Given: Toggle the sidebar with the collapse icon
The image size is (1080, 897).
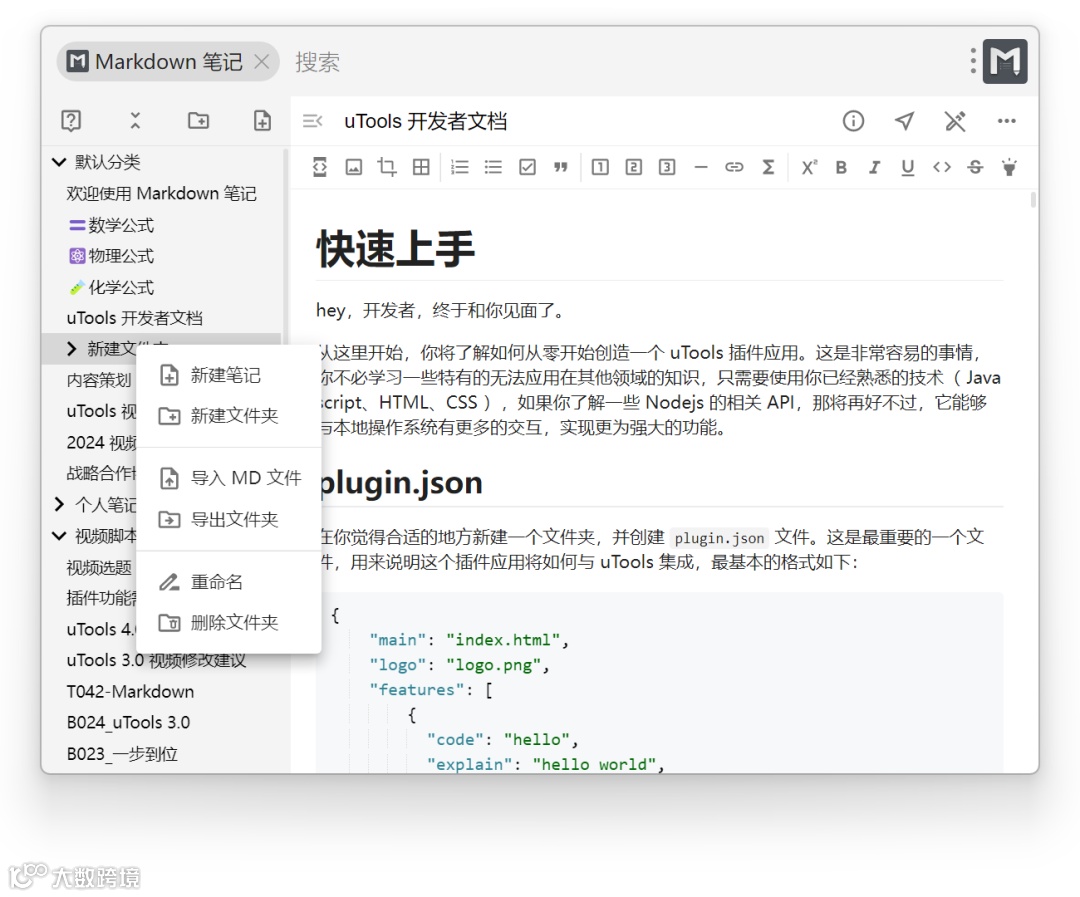Looking at the screenshot, I should (313, 121).
